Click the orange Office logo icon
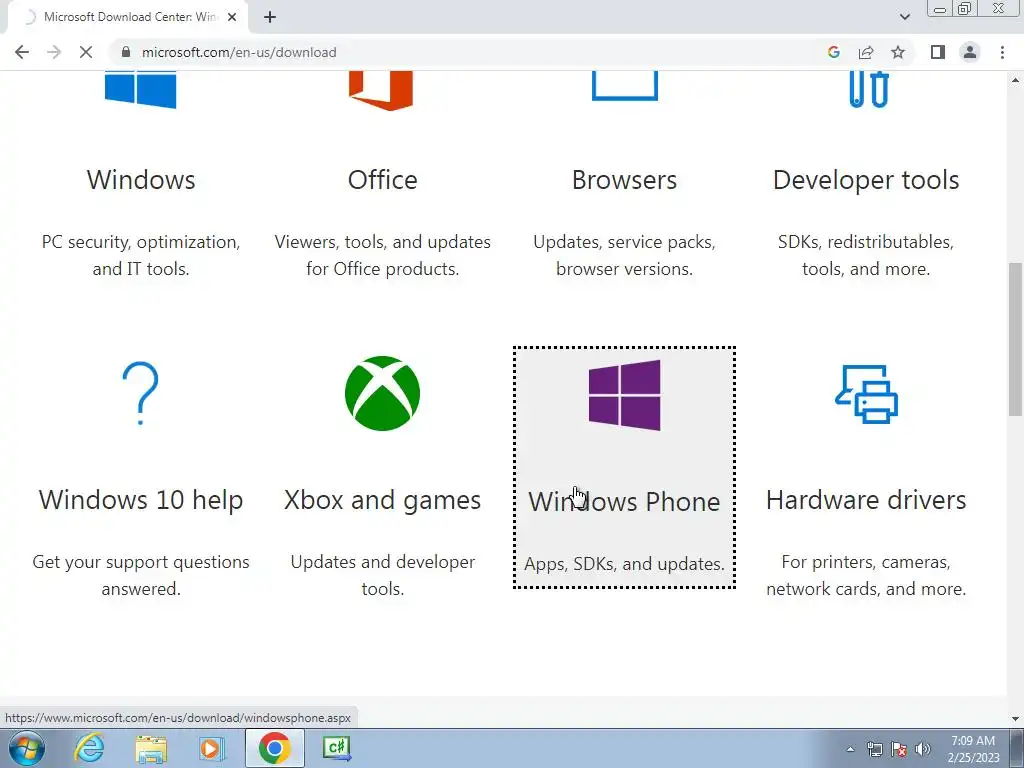 click(381, 91)
